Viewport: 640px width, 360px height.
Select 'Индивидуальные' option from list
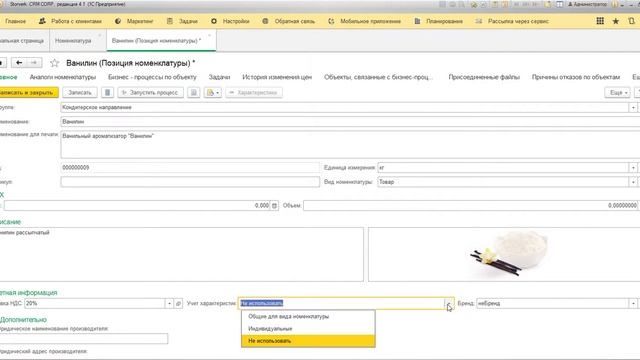coord(308,329)
